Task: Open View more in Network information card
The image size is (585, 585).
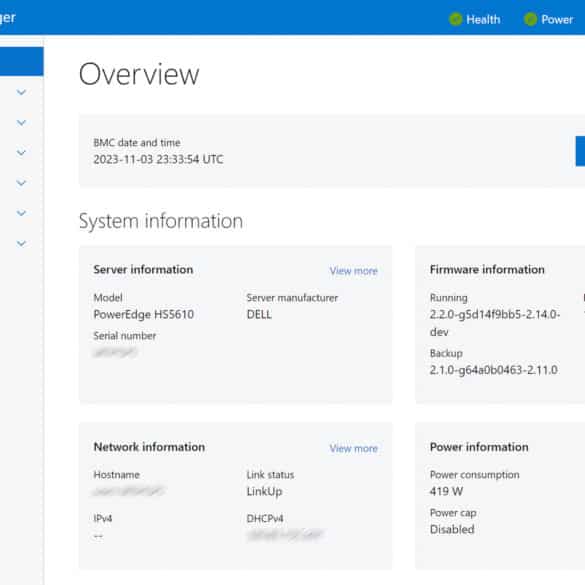Action: [x=353, y=448]
